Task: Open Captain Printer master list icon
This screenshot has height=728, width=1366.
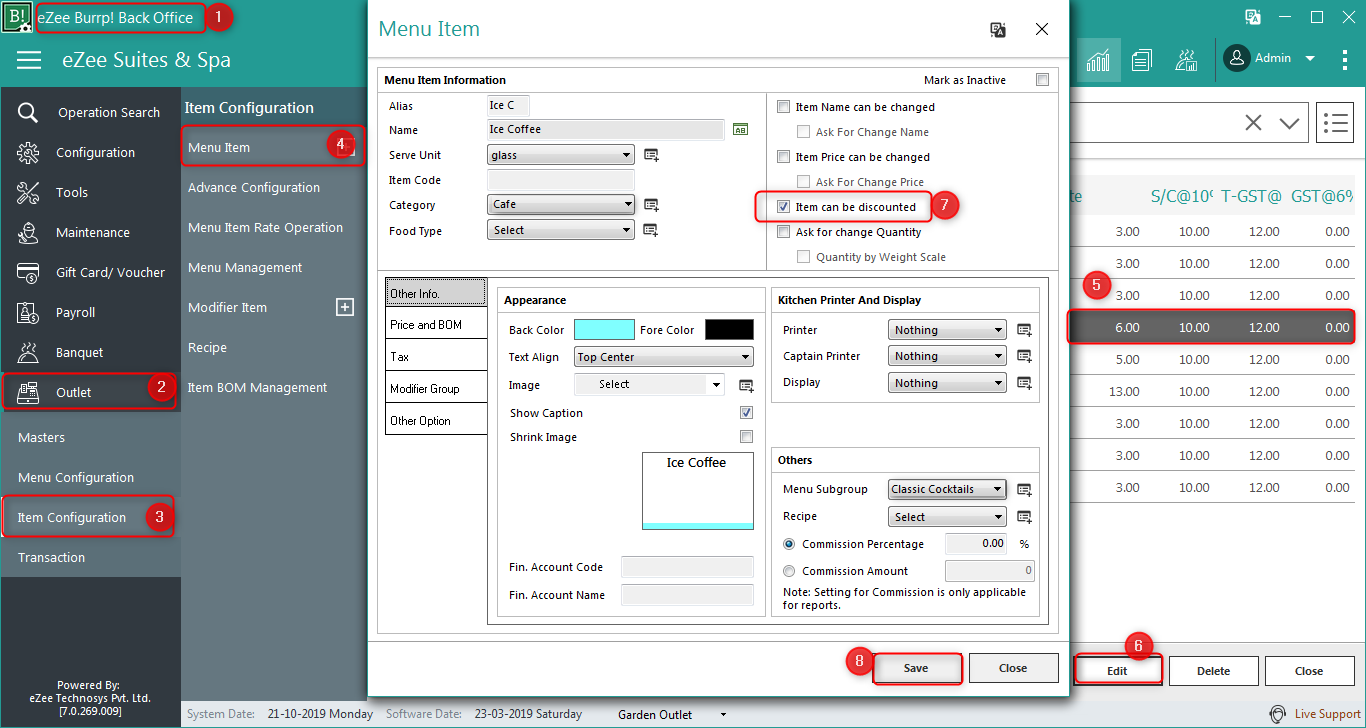Action: click(x=1024, y=356)
